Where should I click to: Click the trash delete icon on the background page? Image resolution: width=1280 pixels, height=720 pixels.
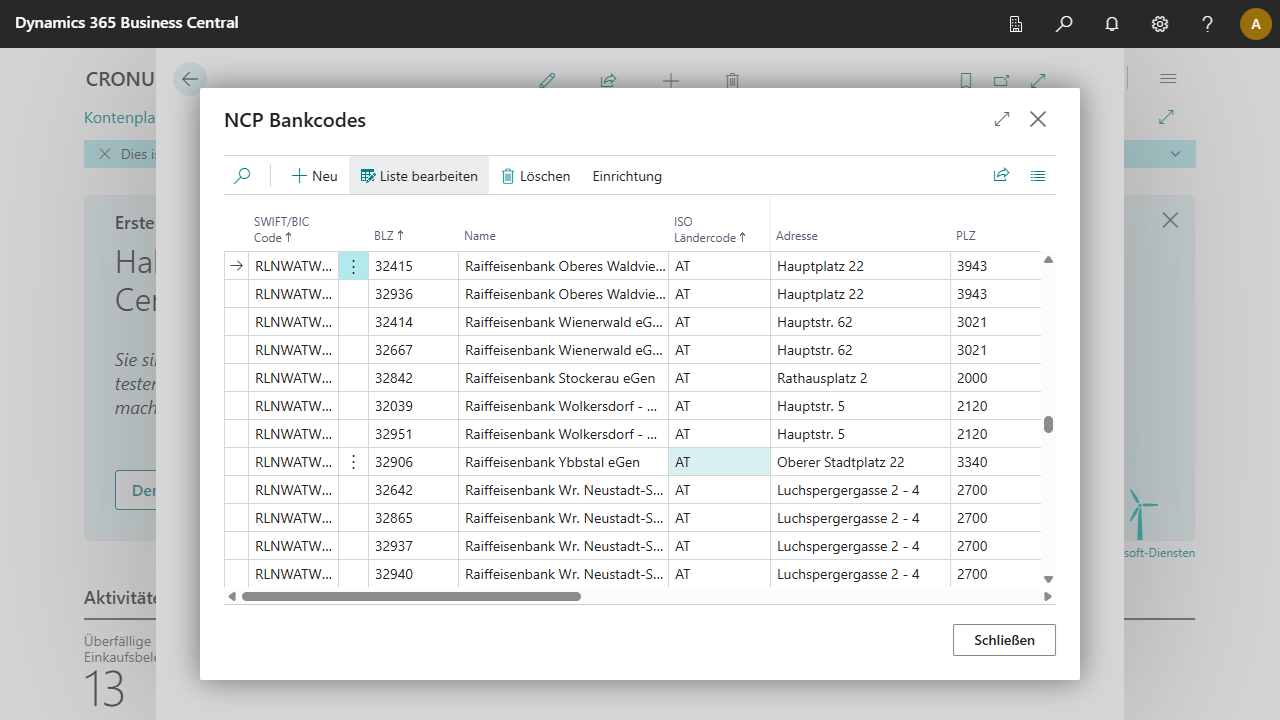pos(732,81)
